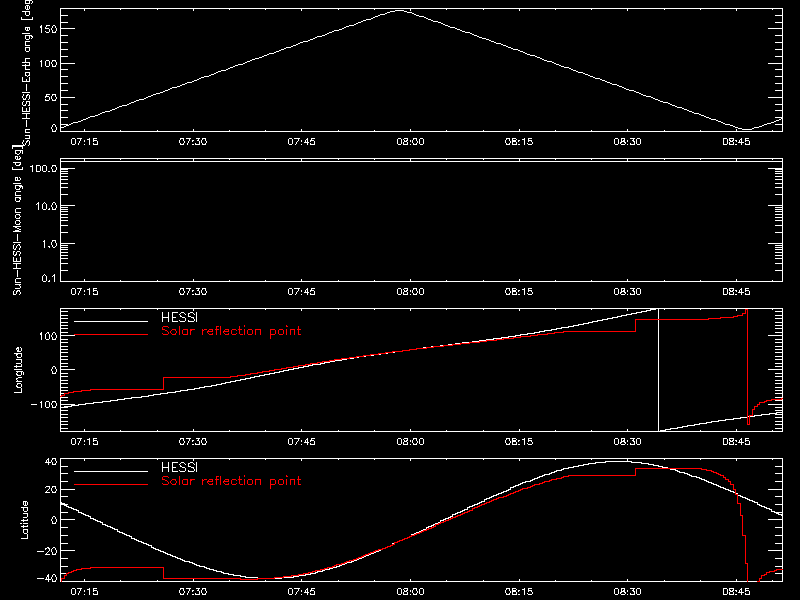Image resolution: width=800 pixels, height=600 pixels.
Task: Click 07:15 under the Latitude plot
Action: (84, 592)
